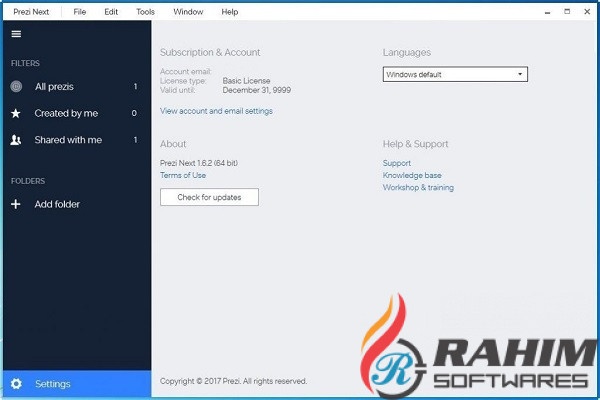Open the File menu
This screenshot has height=400, width=600.
[80, 12]
